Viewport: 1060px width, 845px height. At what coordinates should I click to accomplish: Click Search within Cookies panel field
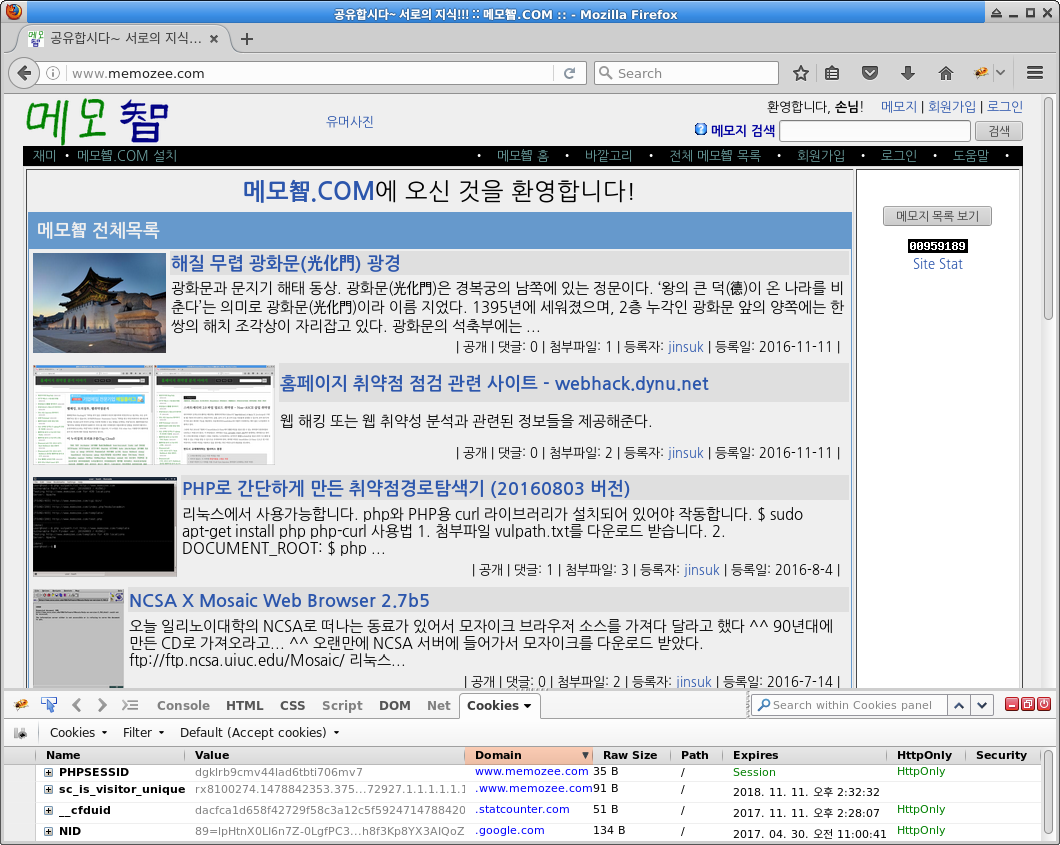(x=850, y=705)
